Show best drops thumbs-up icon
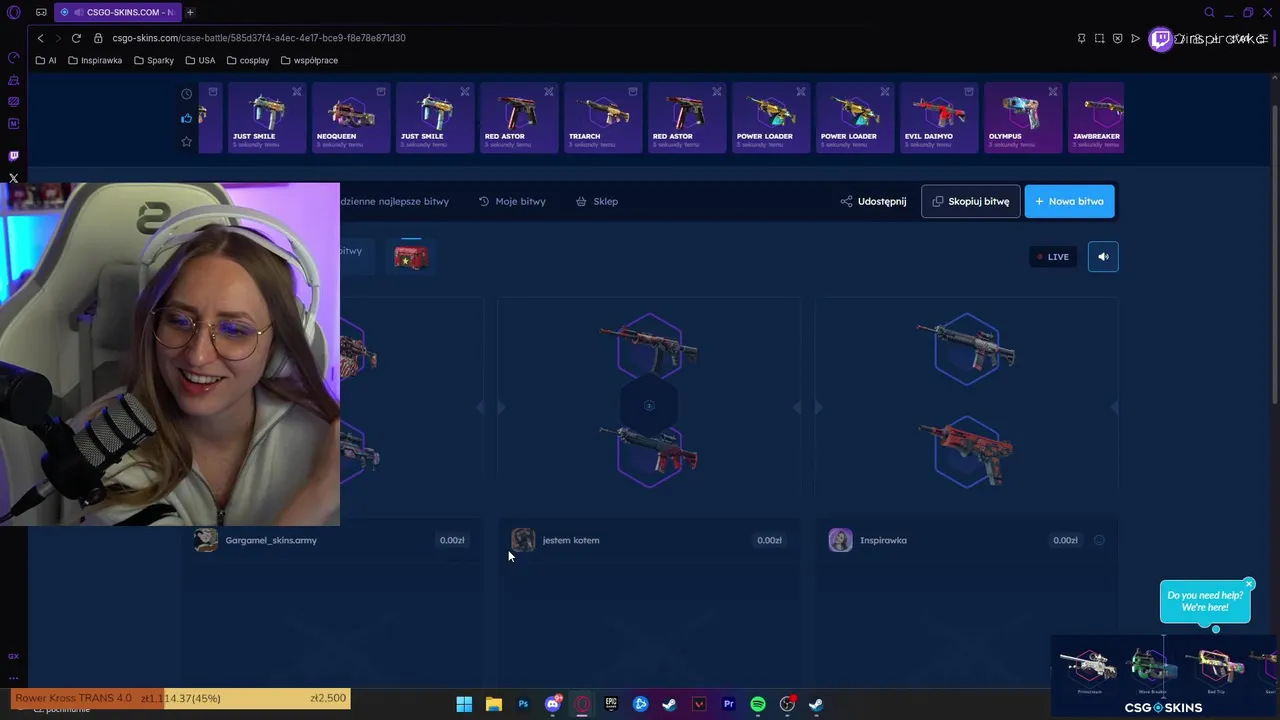Viewport: 1280px width, 720px height. (x=186, y=118)
